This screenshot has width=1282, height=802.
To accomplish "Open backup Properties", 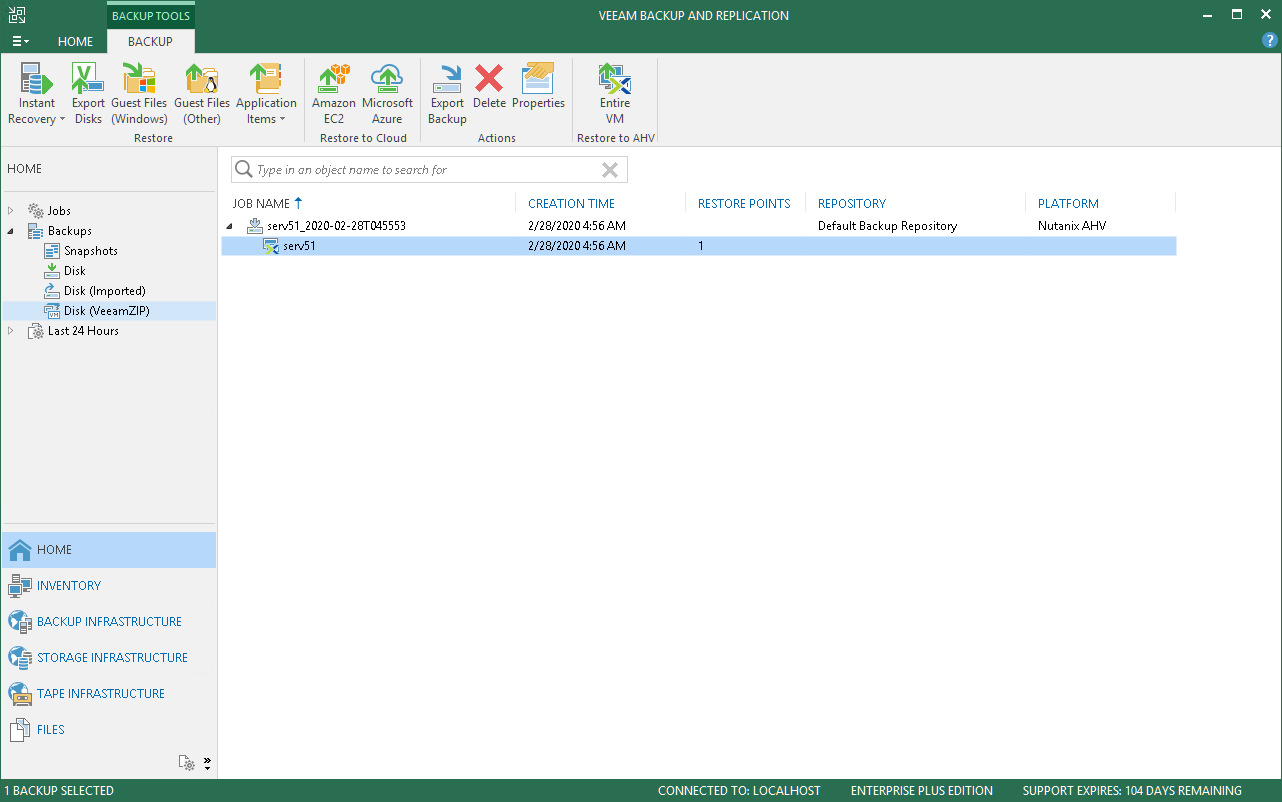I will [538, 87].
